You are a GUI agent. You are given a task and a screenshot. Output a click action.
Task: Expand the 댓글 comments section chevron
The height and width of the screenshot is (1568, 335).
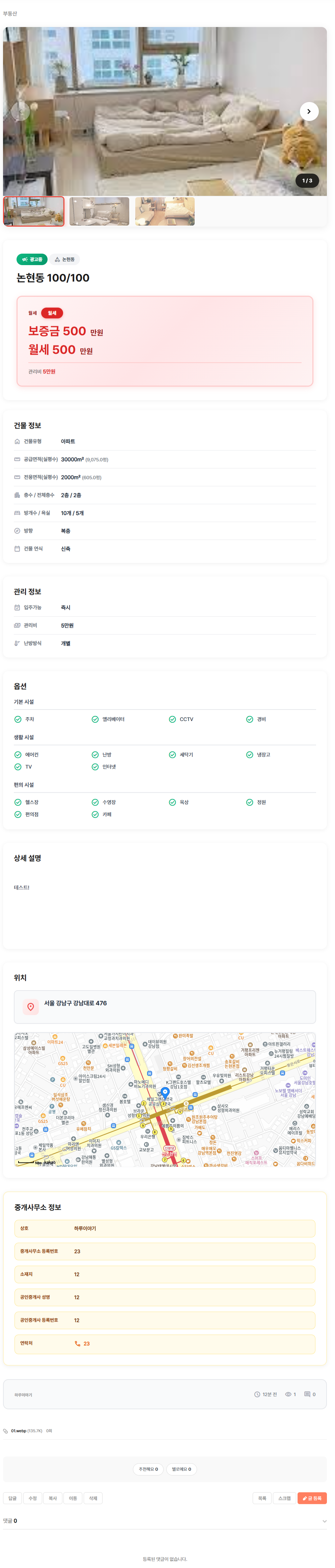pos(324,1520)
